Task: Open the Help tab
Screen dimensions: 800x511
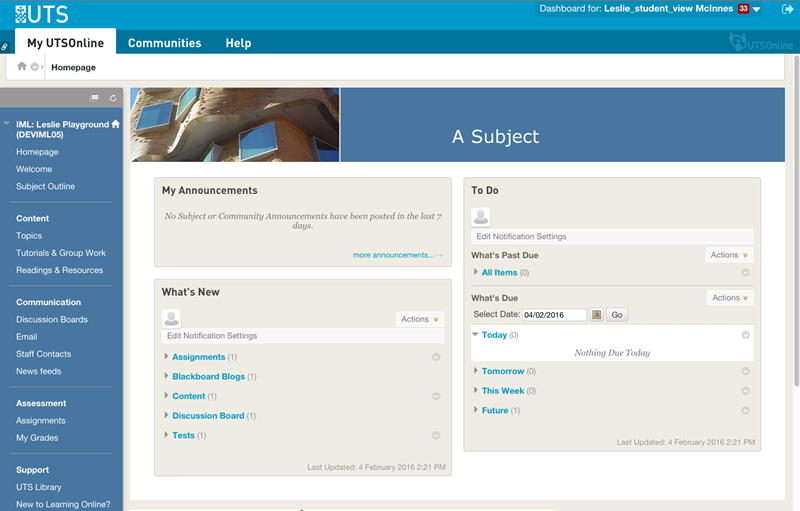Action: tap(238, 43)
